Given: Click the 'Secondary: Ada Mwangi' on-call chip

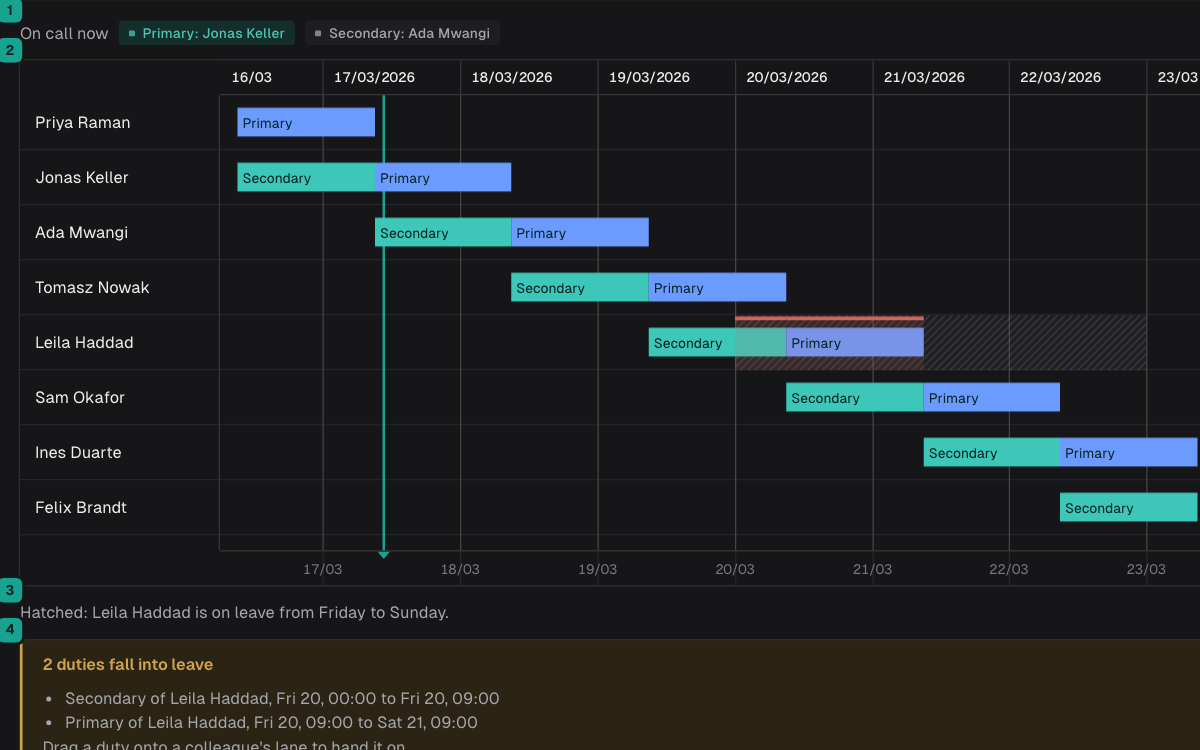Looking at the screenshot, I should (x=402, y=33).
